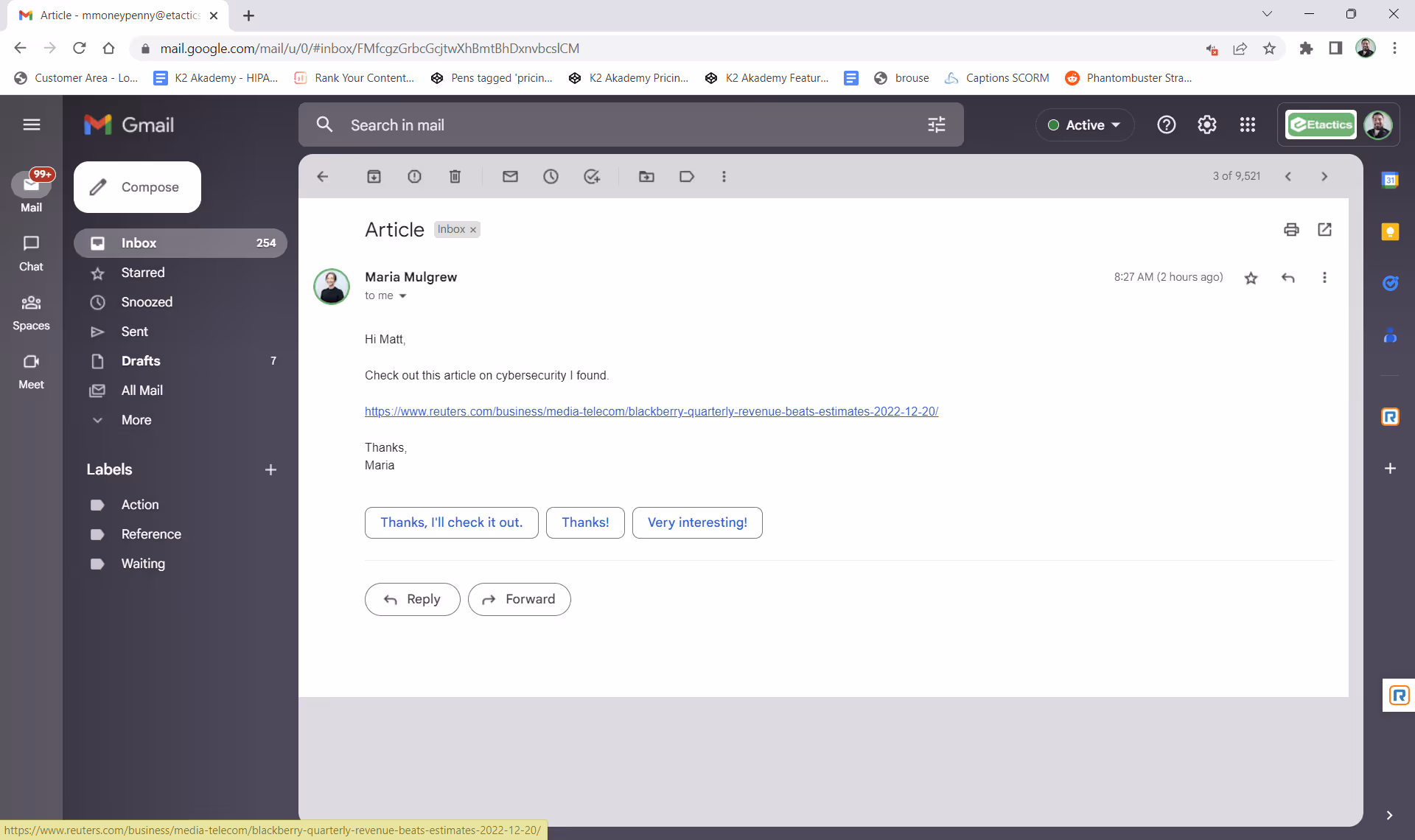This screenshot has height=840, width=1415.
Task: Mark the email as unread
Action: (x=510, y=177)
